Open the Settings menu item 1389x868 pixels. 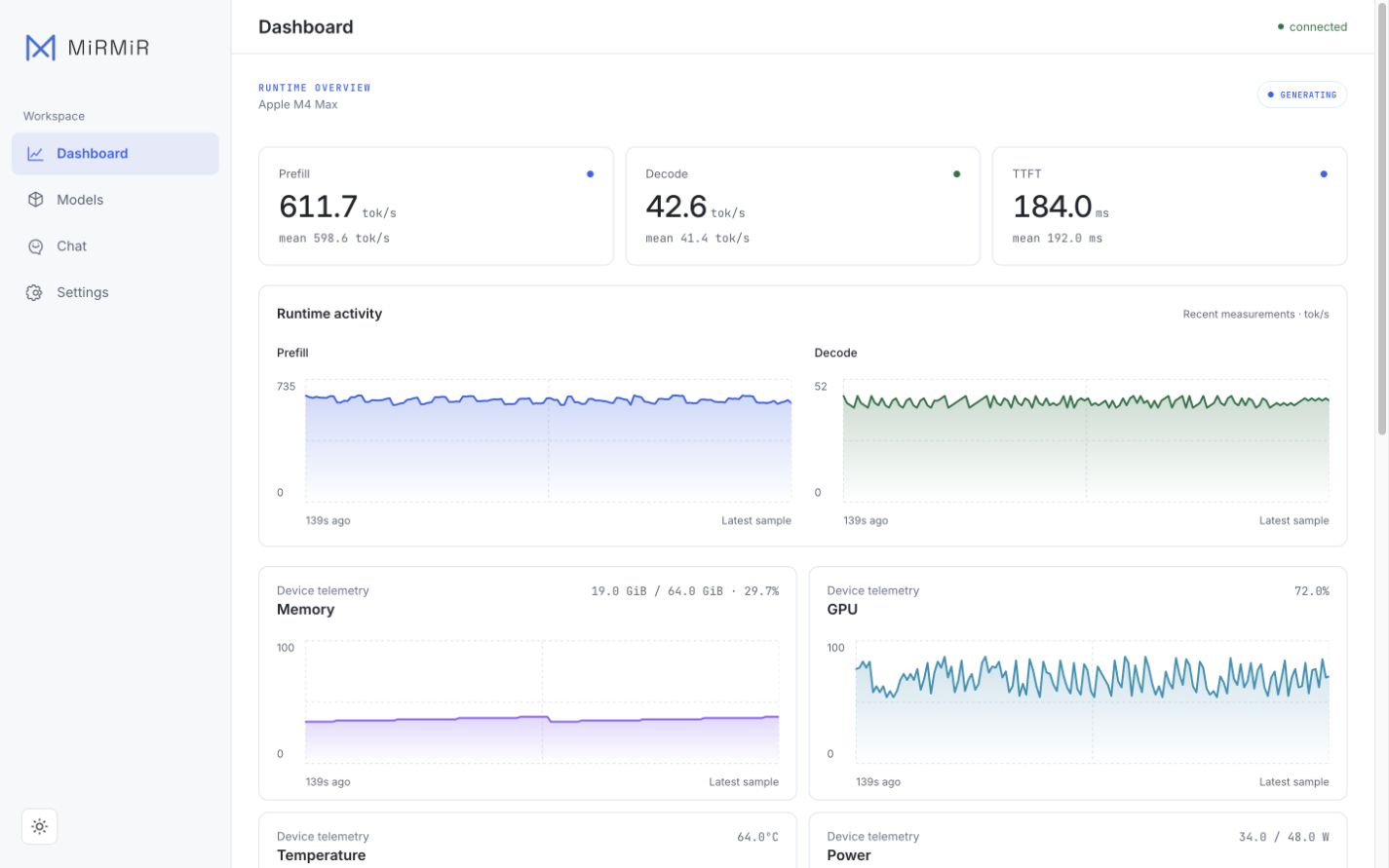tap(115, 292)
